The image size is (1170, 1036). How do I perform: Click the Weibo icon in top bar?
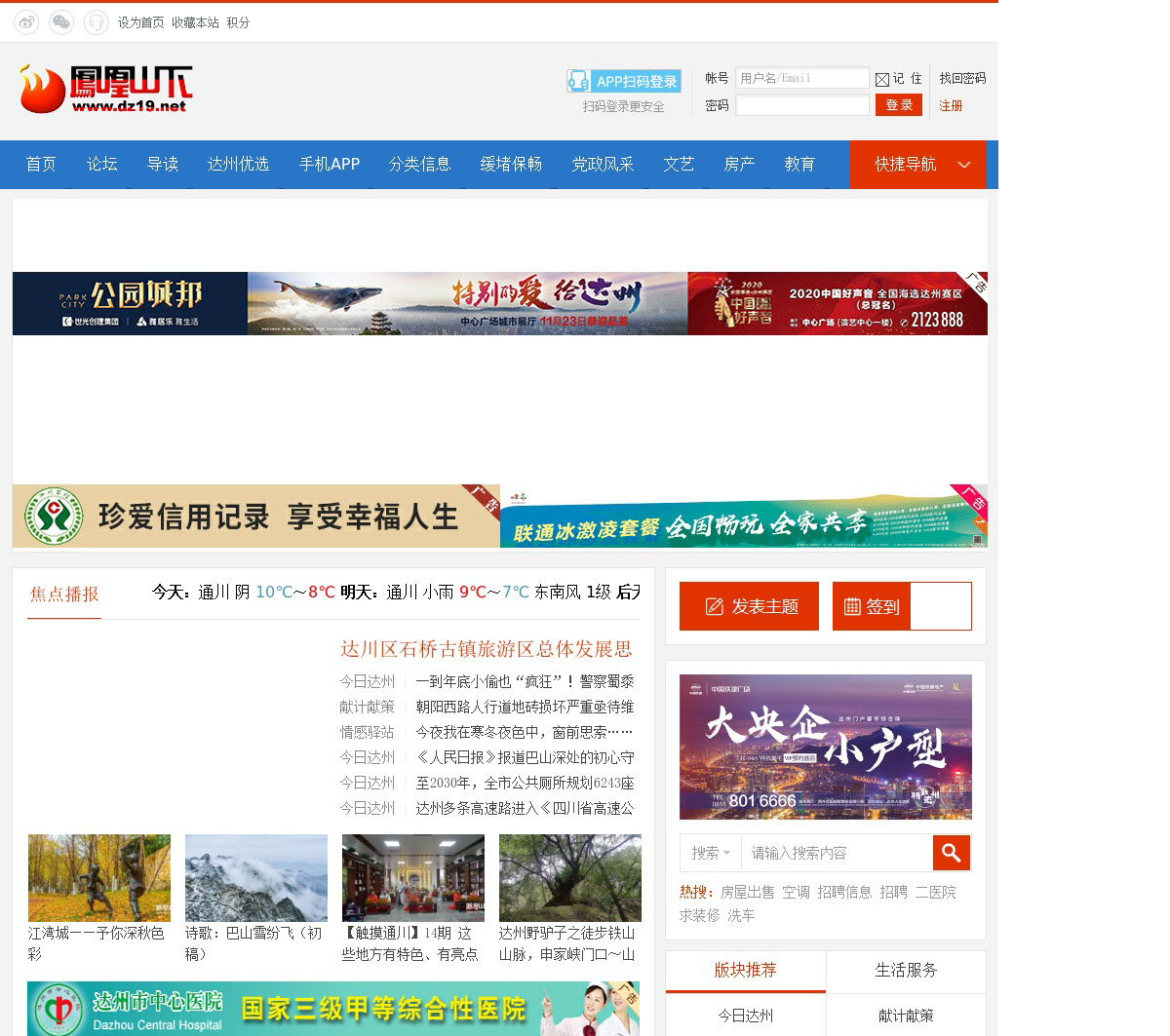click(x=26, y=22)
